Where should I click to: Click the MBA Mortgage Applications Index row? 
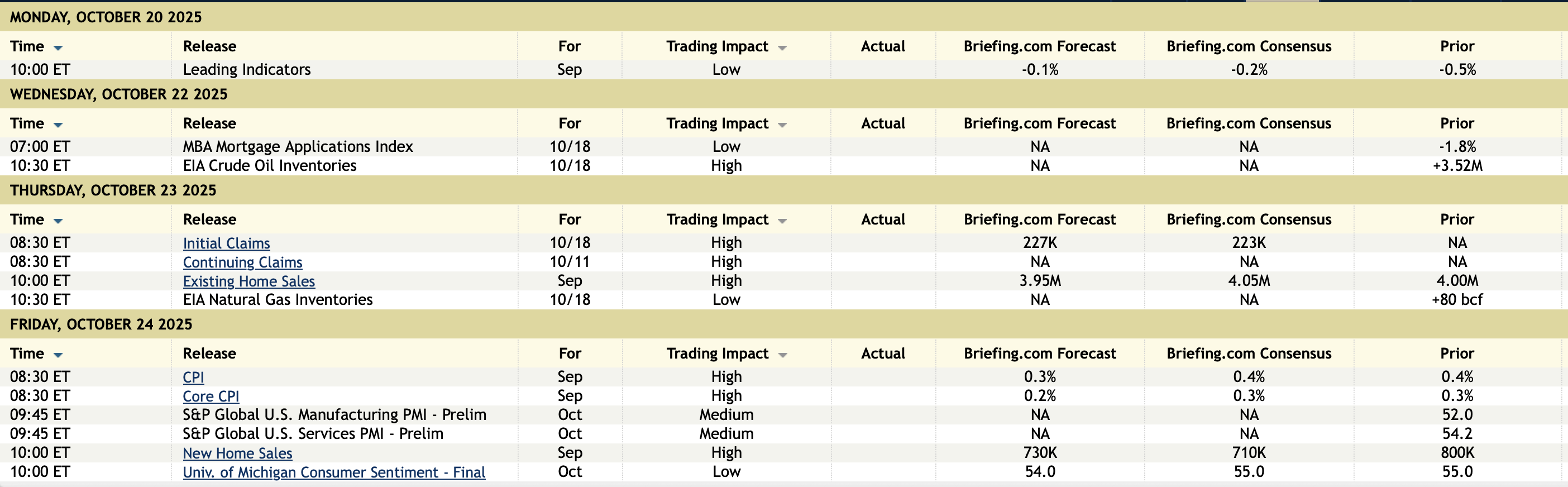click(298, 147)
